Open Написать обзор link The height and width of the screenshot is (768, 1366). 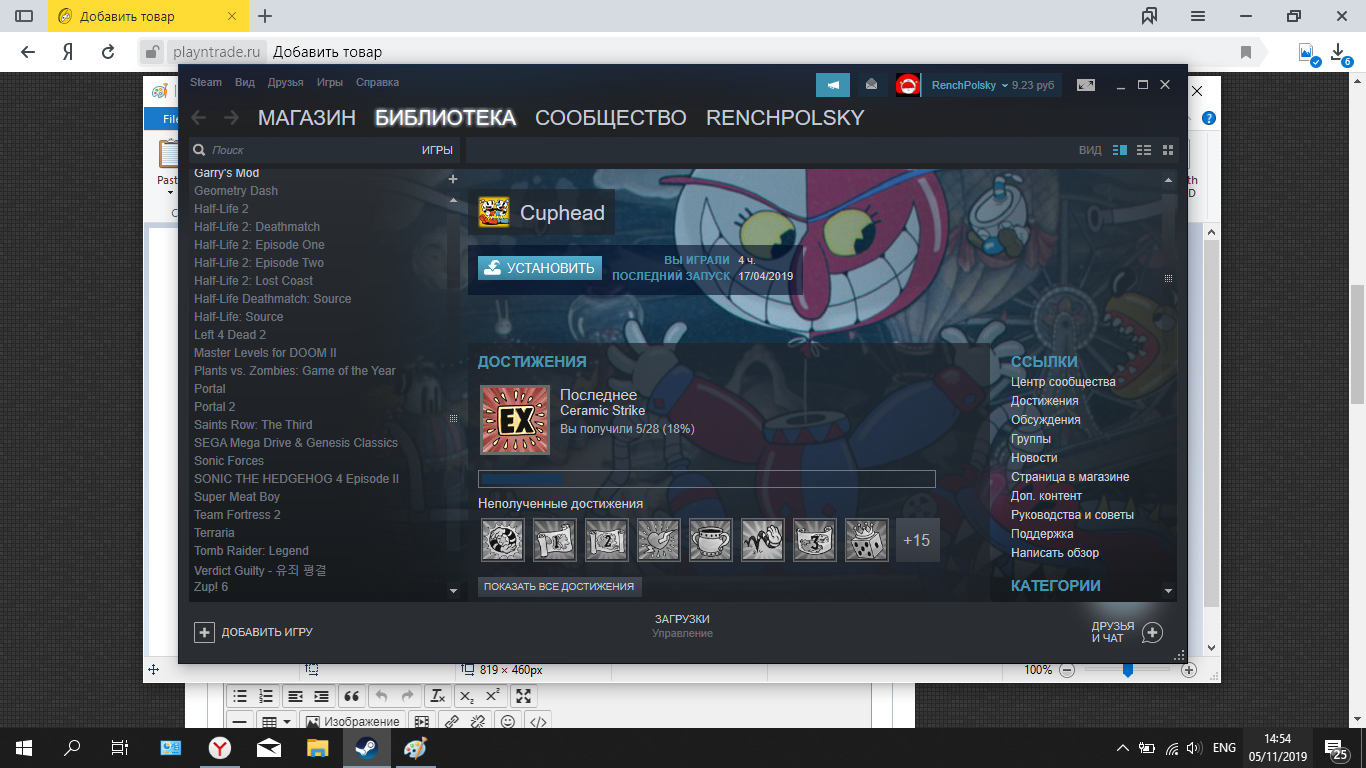tap(1055, 553)
